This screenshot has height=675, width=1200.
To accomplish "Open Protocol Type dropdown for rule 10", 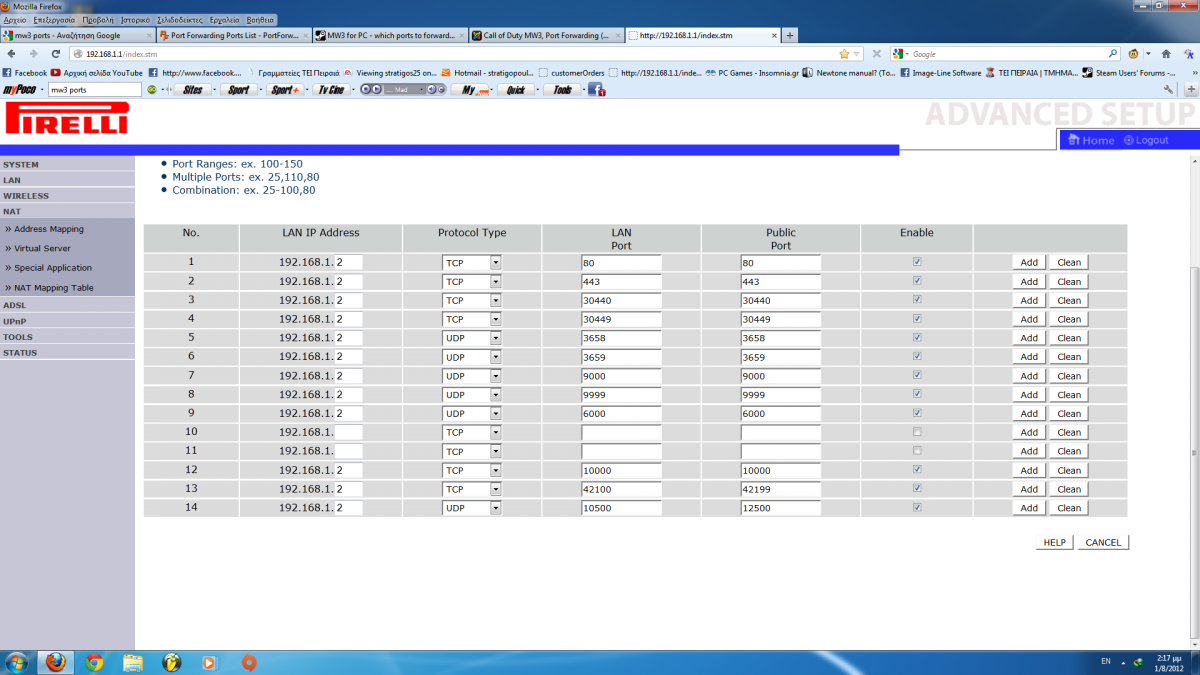I will click(472, 433).
